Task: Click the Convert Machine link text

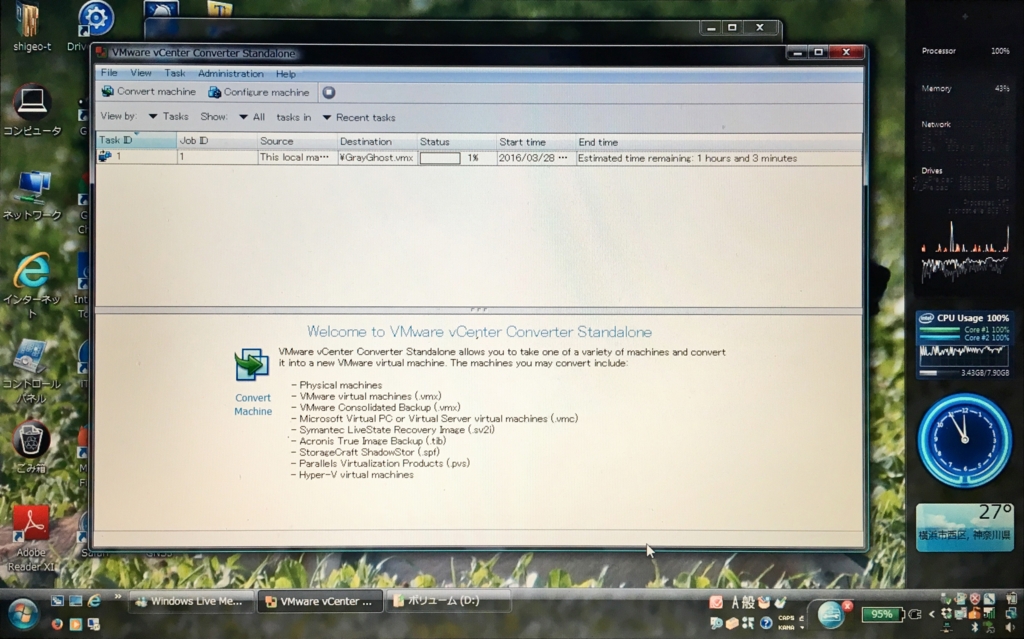Action: point(253,404)
